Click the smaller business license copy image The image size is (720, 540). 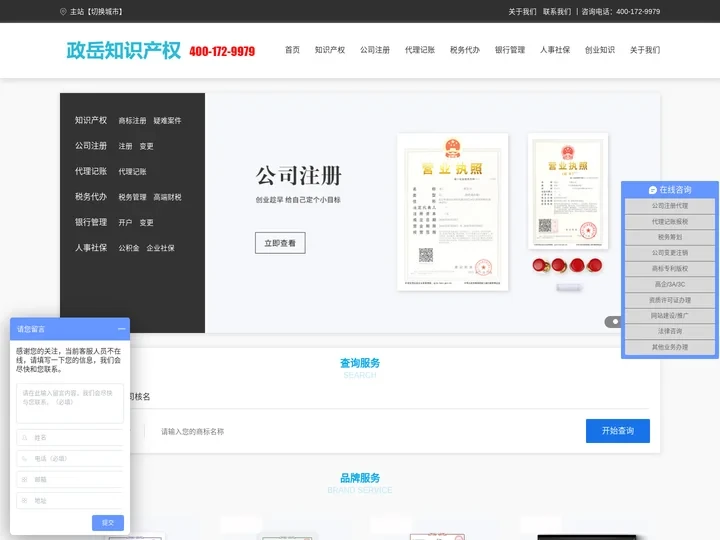(568, 191)
